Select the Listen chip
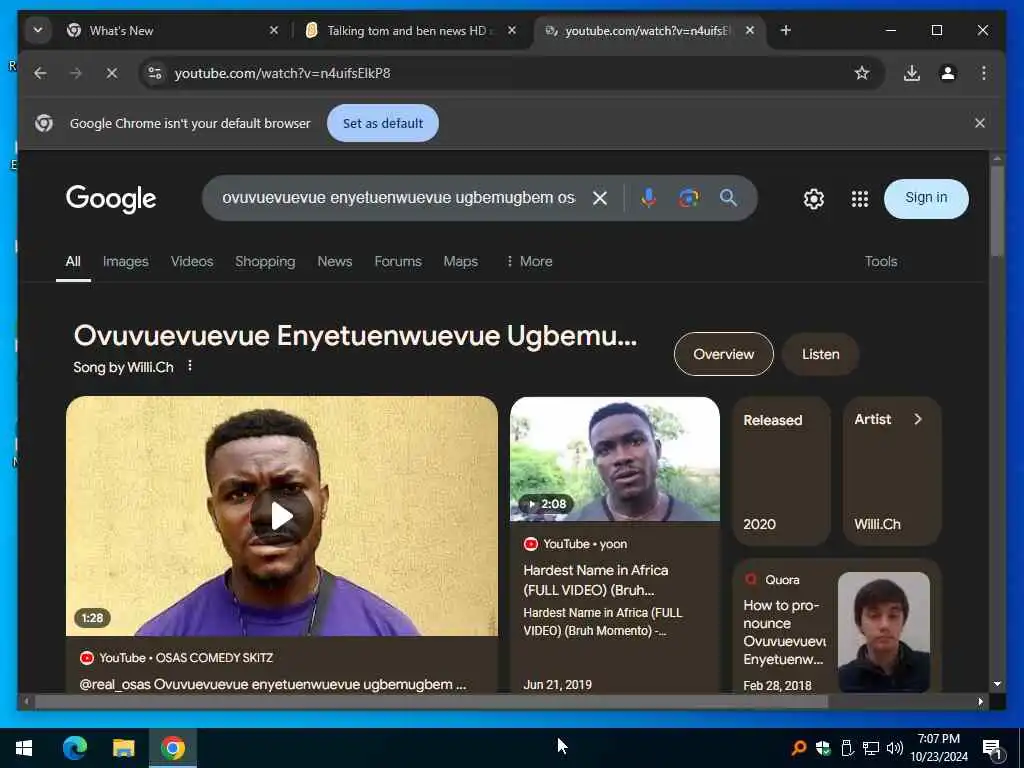Image resolution: width=1024 pixels, height=768 pixels. point(820,354)
